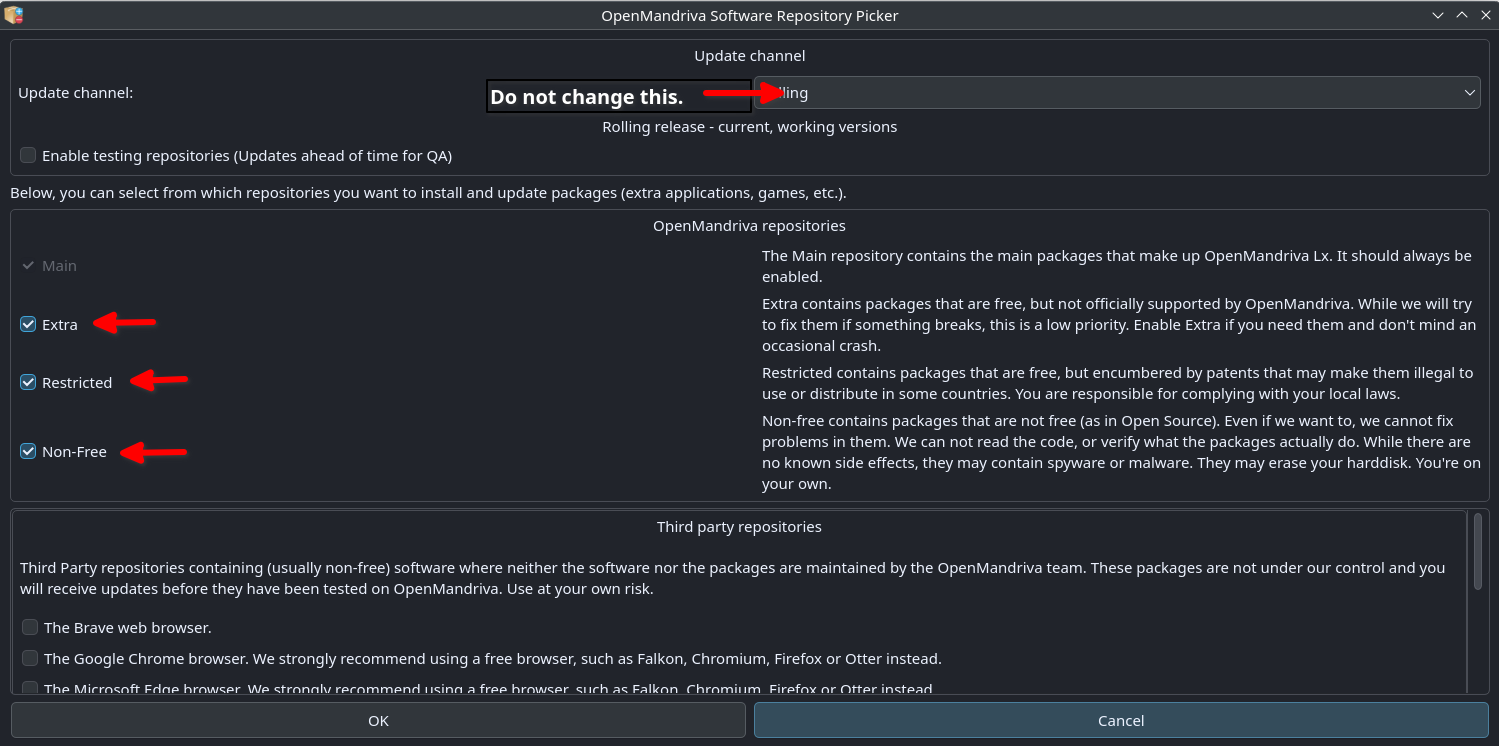Screen dimensions: 1499x746
Task: Click the Cancel button
Action: point(1121,720)
